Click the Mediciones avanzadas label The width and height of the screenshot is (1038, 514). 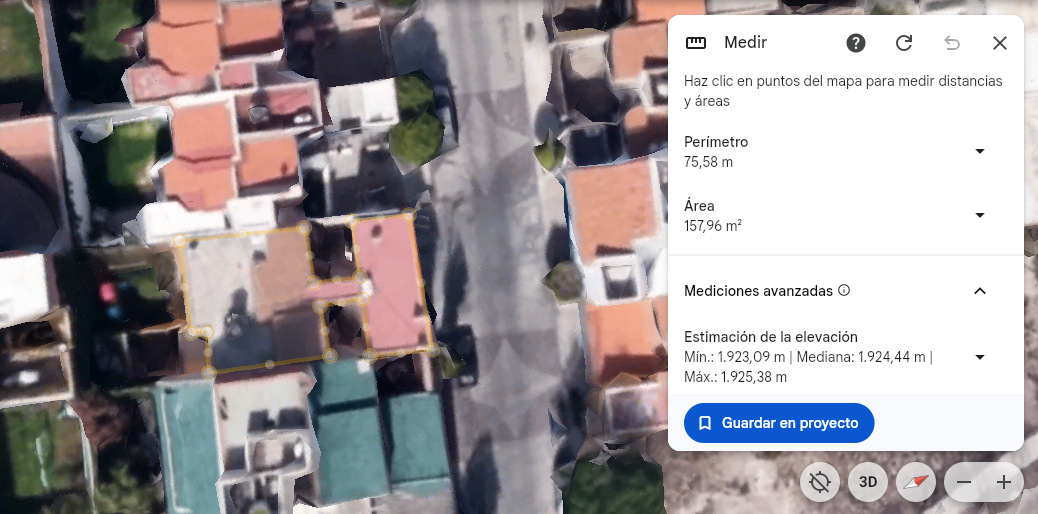759,291
